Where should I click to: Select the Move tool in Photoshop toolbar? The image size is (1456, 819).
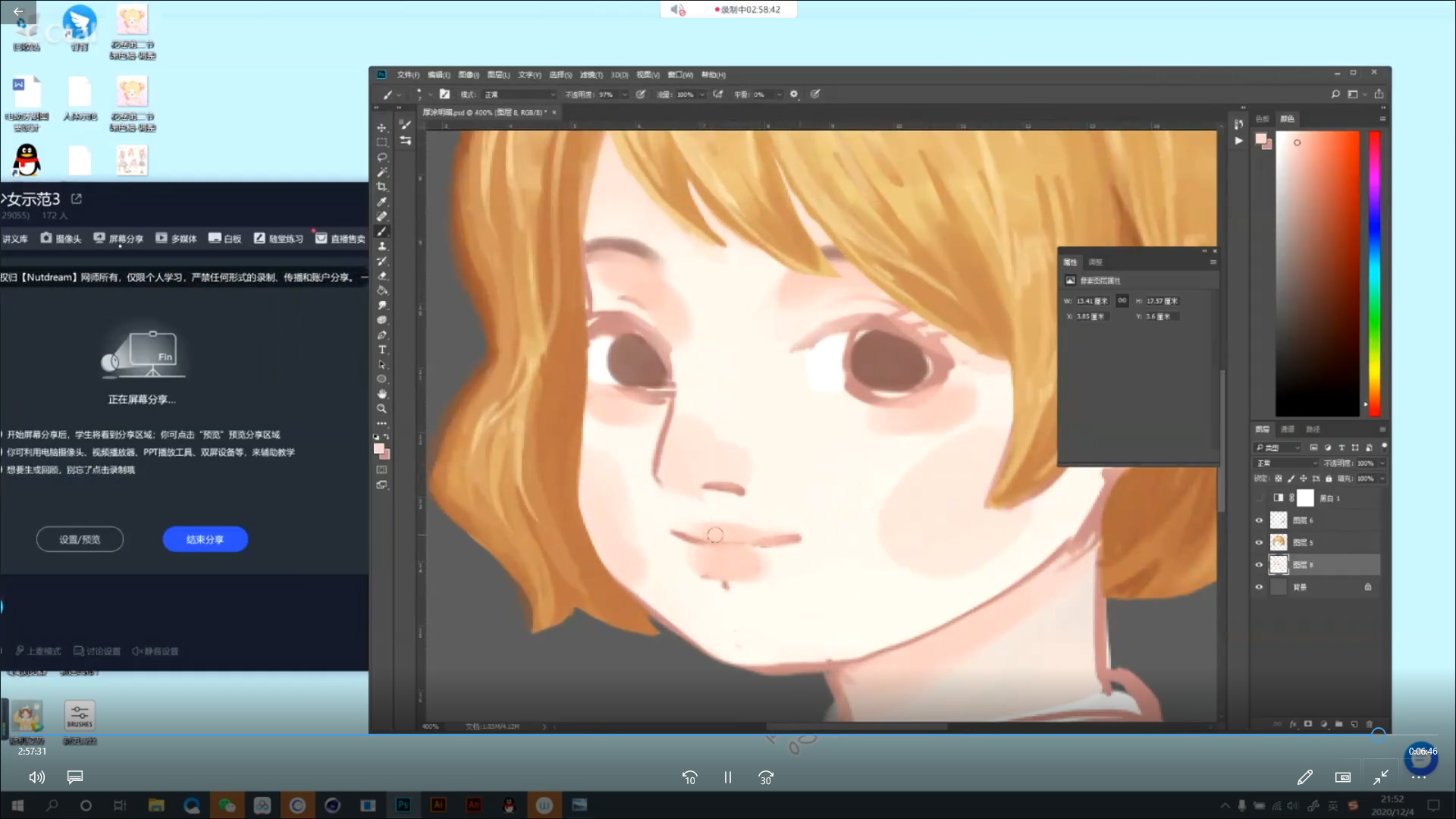pyautogui.click(x=381, y=127)
